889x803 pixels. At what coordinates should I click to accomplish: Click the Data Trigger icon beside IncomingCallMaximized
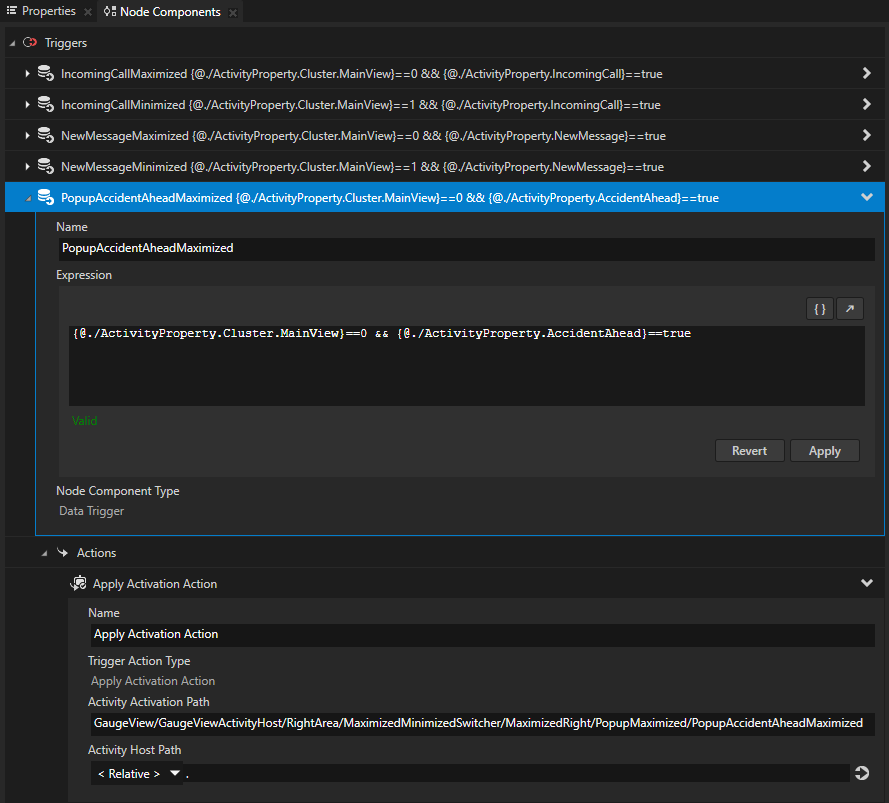pyautogui.click(x=46, y=73)
